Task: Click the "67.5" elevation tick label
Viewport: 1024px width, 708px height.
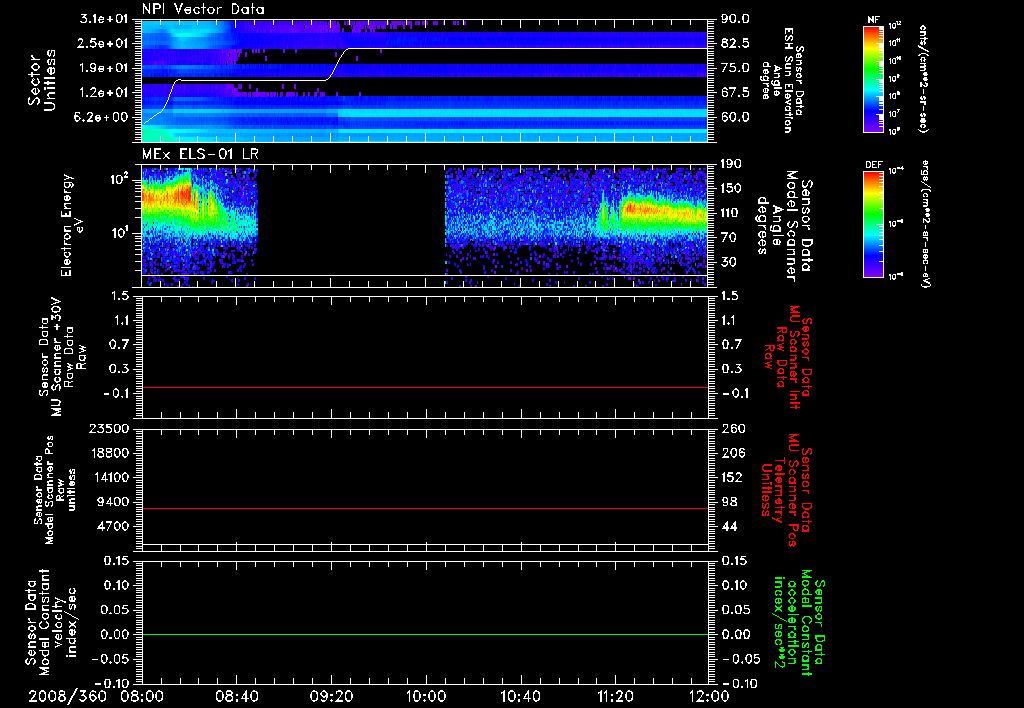Action: [x=735, y=93]
